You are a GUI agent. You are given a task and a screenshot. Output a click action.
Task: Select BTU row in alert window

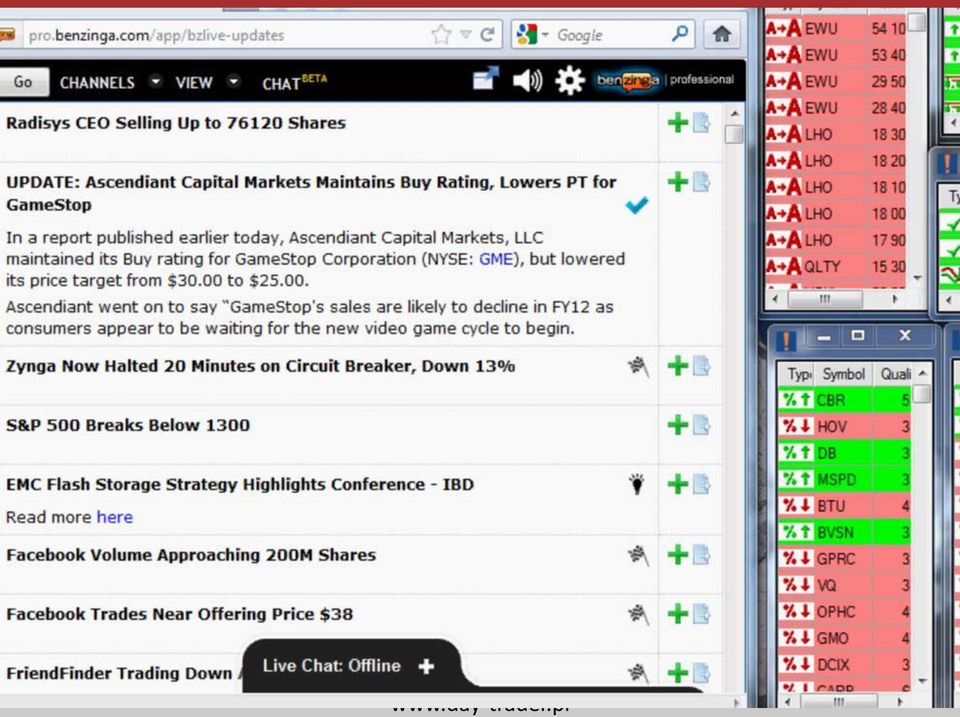pos(844,506)
